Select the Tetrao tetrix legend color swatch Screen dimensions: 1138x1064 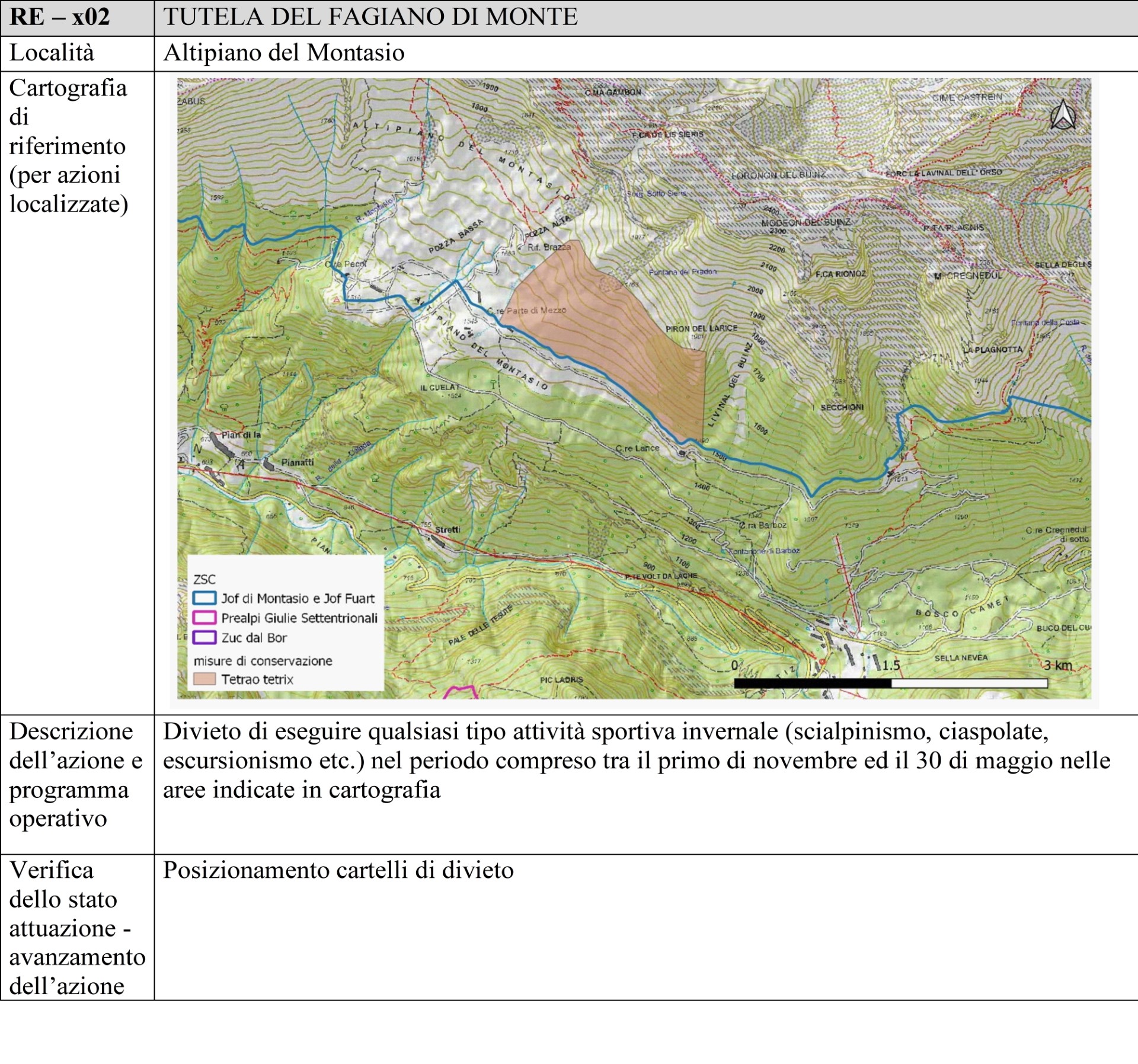click(204, 679)
